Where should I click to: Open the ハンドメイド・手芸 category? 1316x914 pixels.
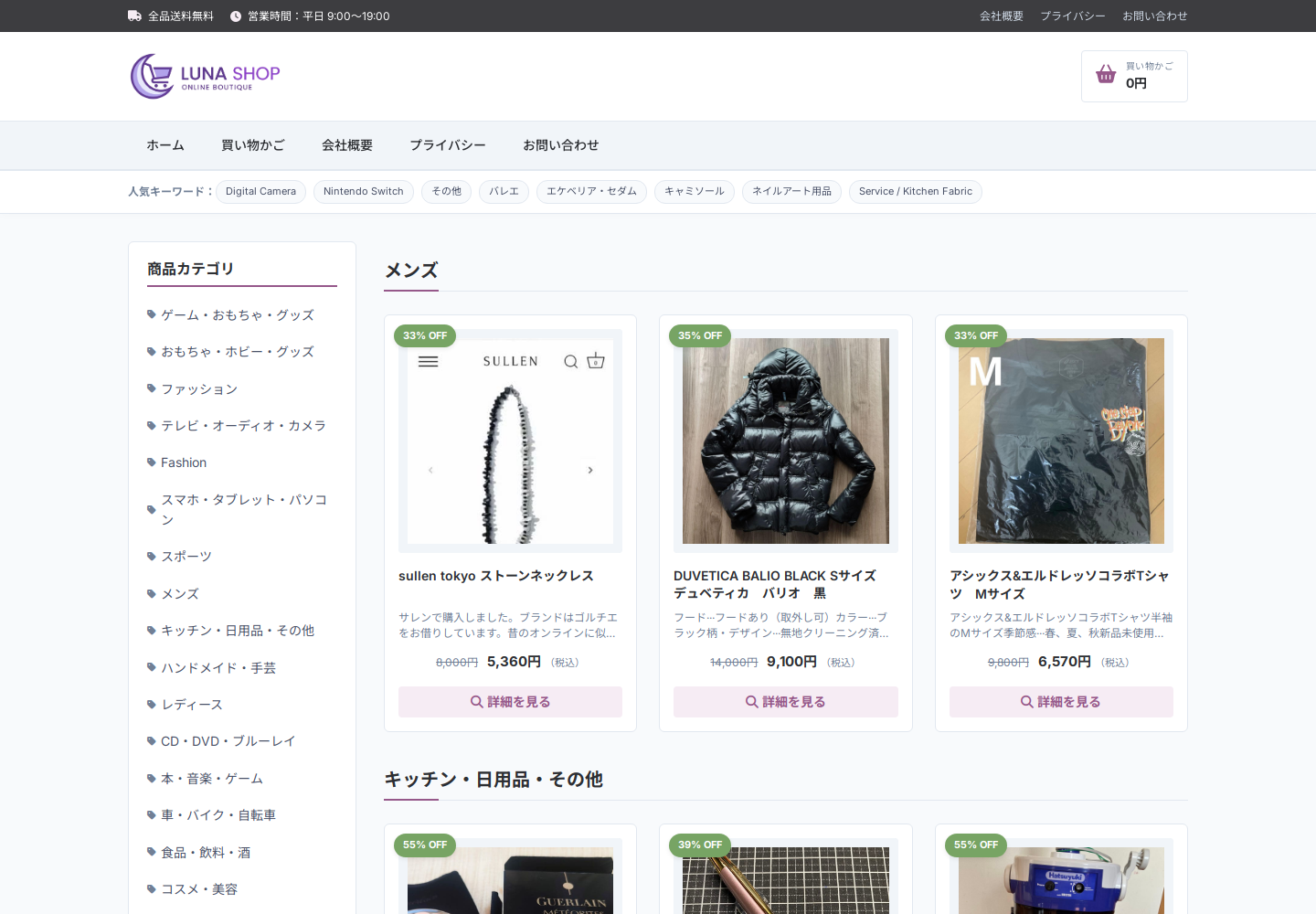coord(218,667)
